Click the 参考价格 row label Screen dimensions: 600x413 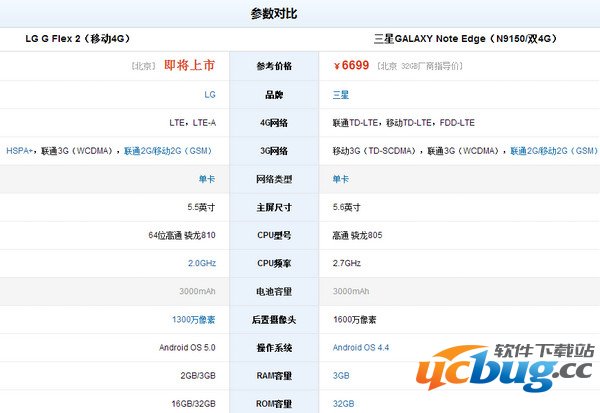click(x=277, y=67)
